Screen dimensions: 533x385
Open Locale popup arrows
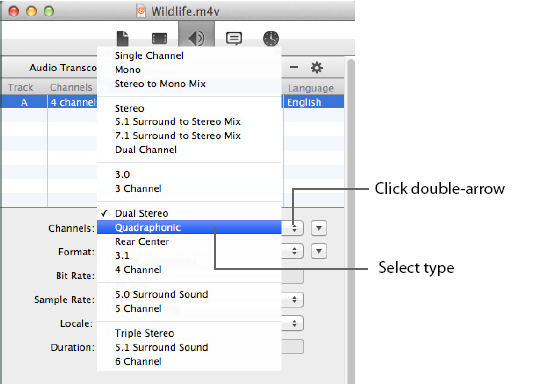294,323
